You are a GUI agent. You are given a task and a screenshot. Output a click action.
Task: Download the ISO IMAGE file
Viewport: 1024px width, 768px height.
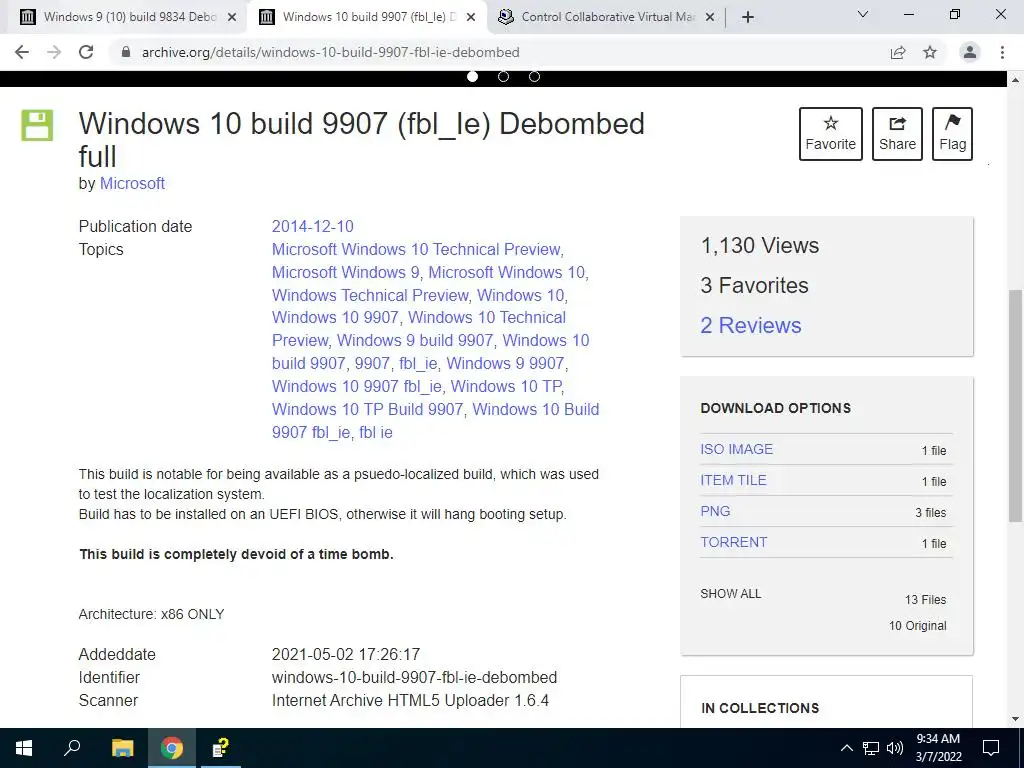(737, 449)
